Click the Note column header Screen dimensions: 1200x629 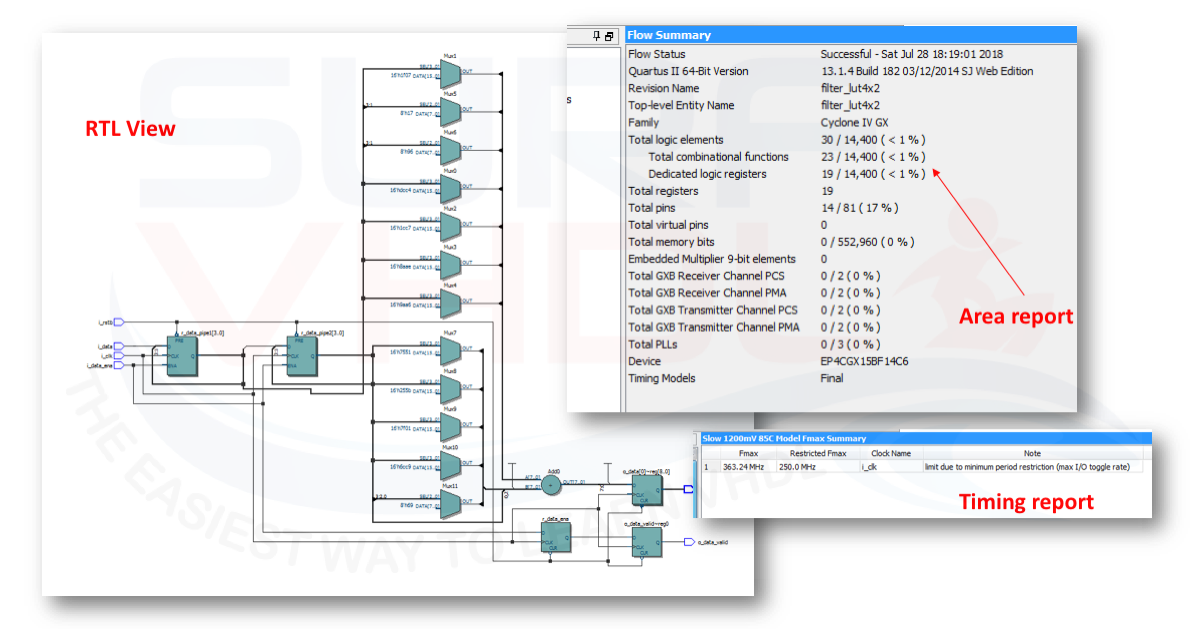coord(1032,453)
